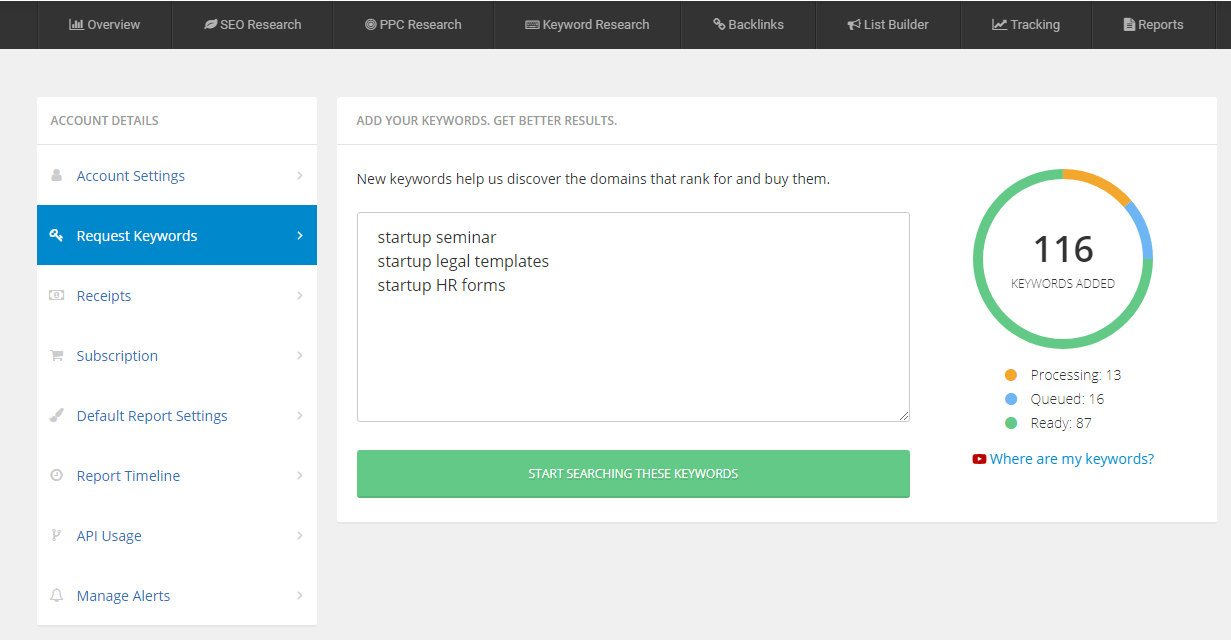
Task: Click the line chart icon beside Tracking
Action: point(999,24)
